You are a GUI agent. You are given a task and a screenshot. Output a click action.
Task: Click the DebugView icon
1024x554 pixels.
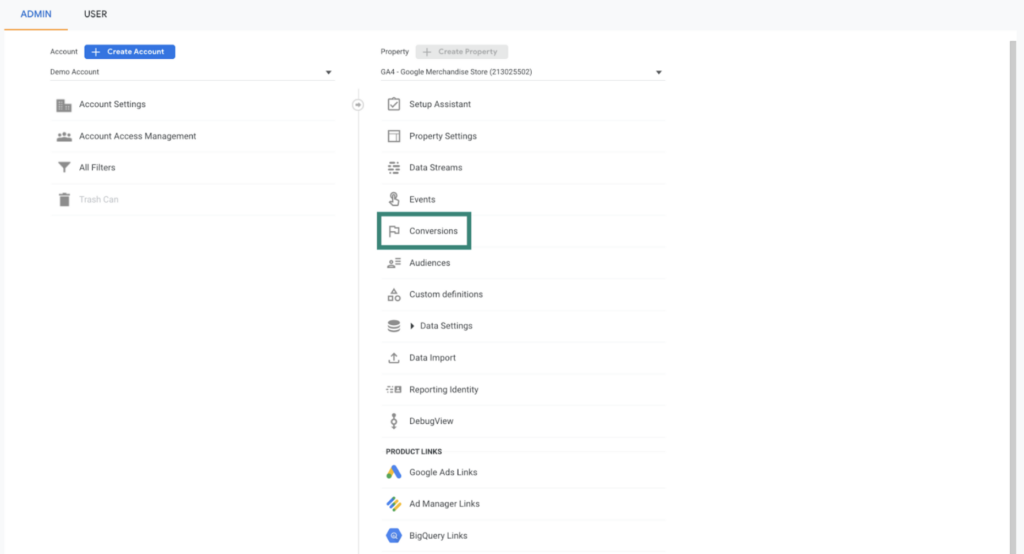click(x=394, y=421)
